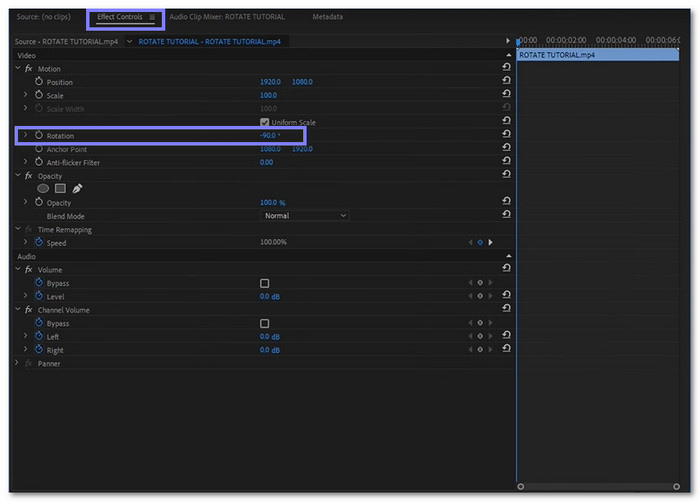Add a keyframe for Speed
Viewport: 700px width, 502px height.
[480, 242]
